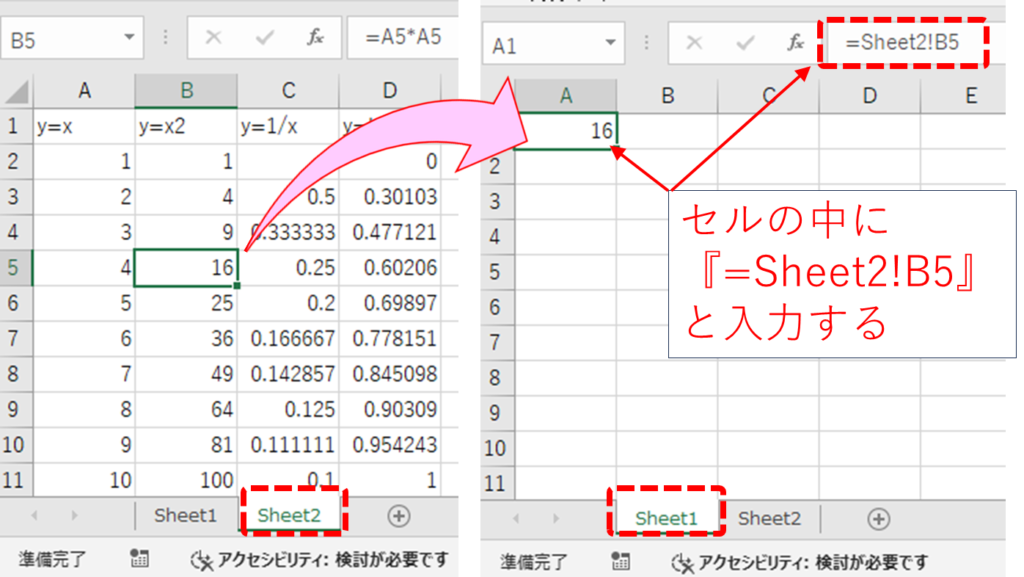The height and width of the screenshot is (577, 1024).
Task: Select column E header in the right workbook
Action: pos(970,96)
